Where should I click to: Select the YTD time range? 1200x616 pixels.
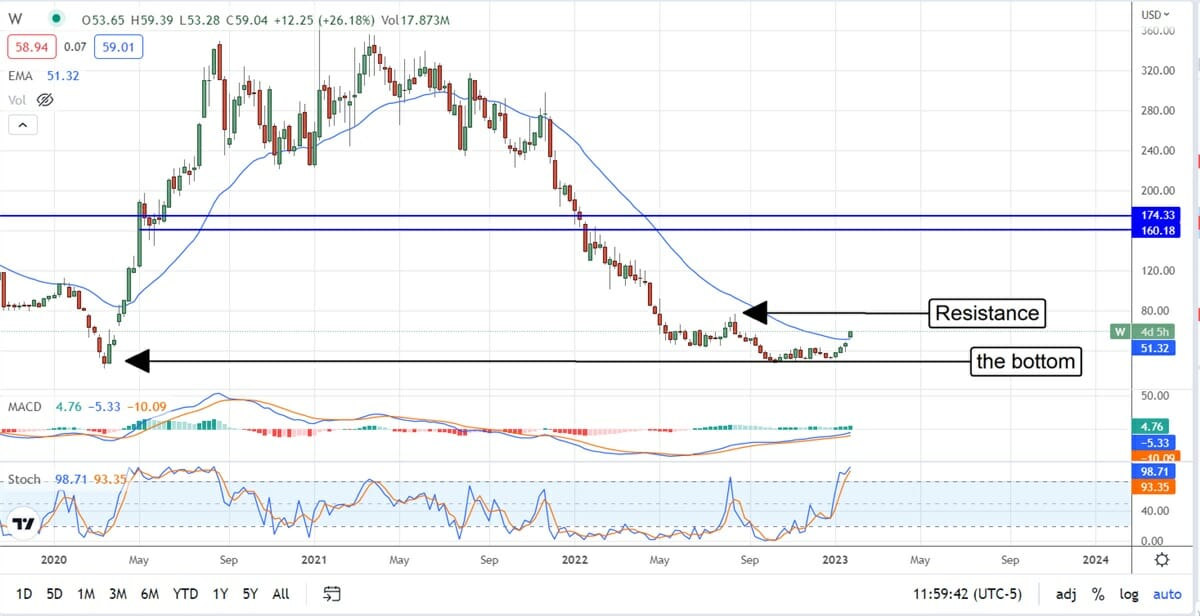(185, 594)
